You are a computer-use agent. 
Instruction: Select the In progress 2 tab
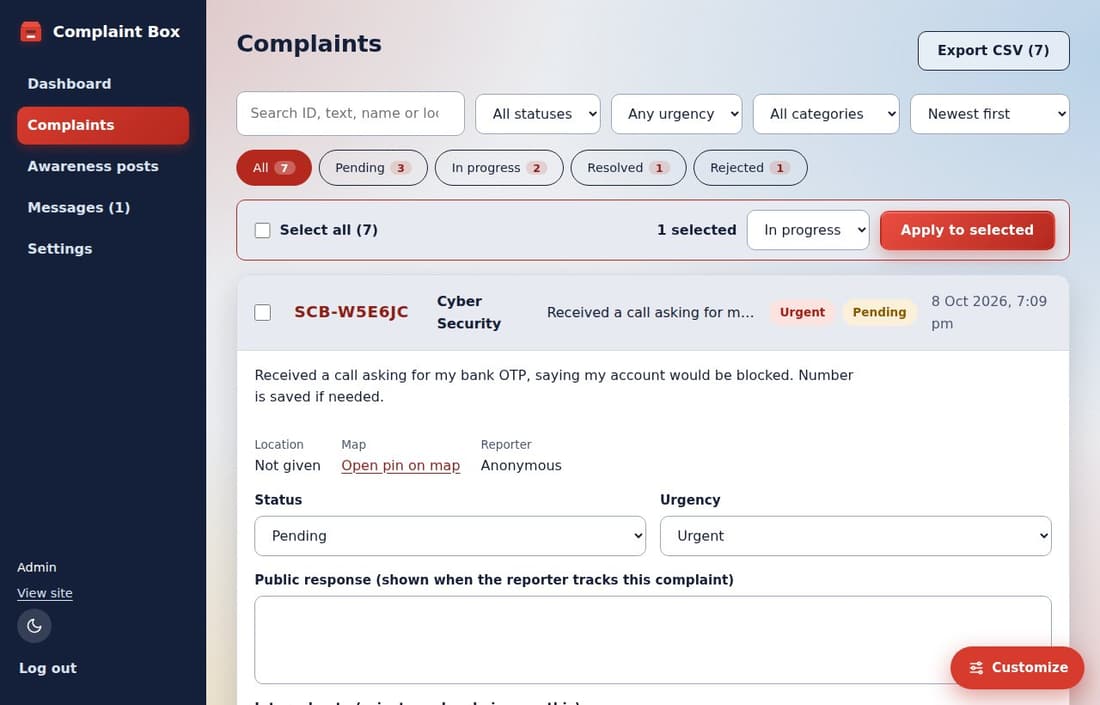(499, 168)
